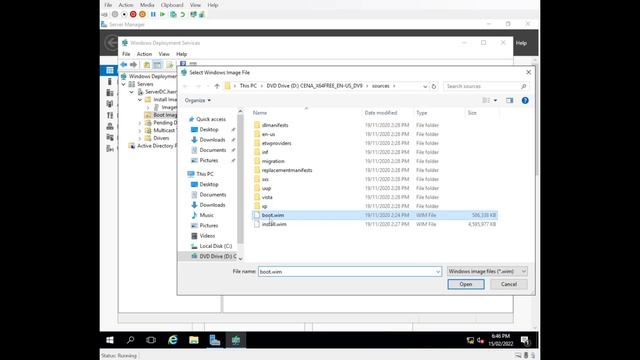Open the Organize dropdown menu
The height and width of the screenshot is (360, 640).
(x=198, y=100)
